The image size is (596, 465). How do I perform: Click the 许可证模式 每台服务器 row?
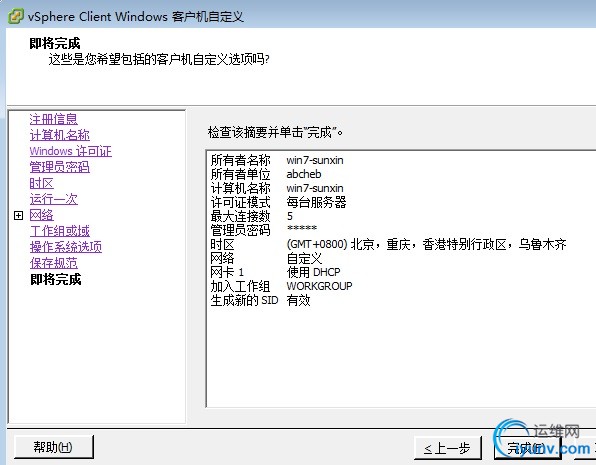pos(278,202)
